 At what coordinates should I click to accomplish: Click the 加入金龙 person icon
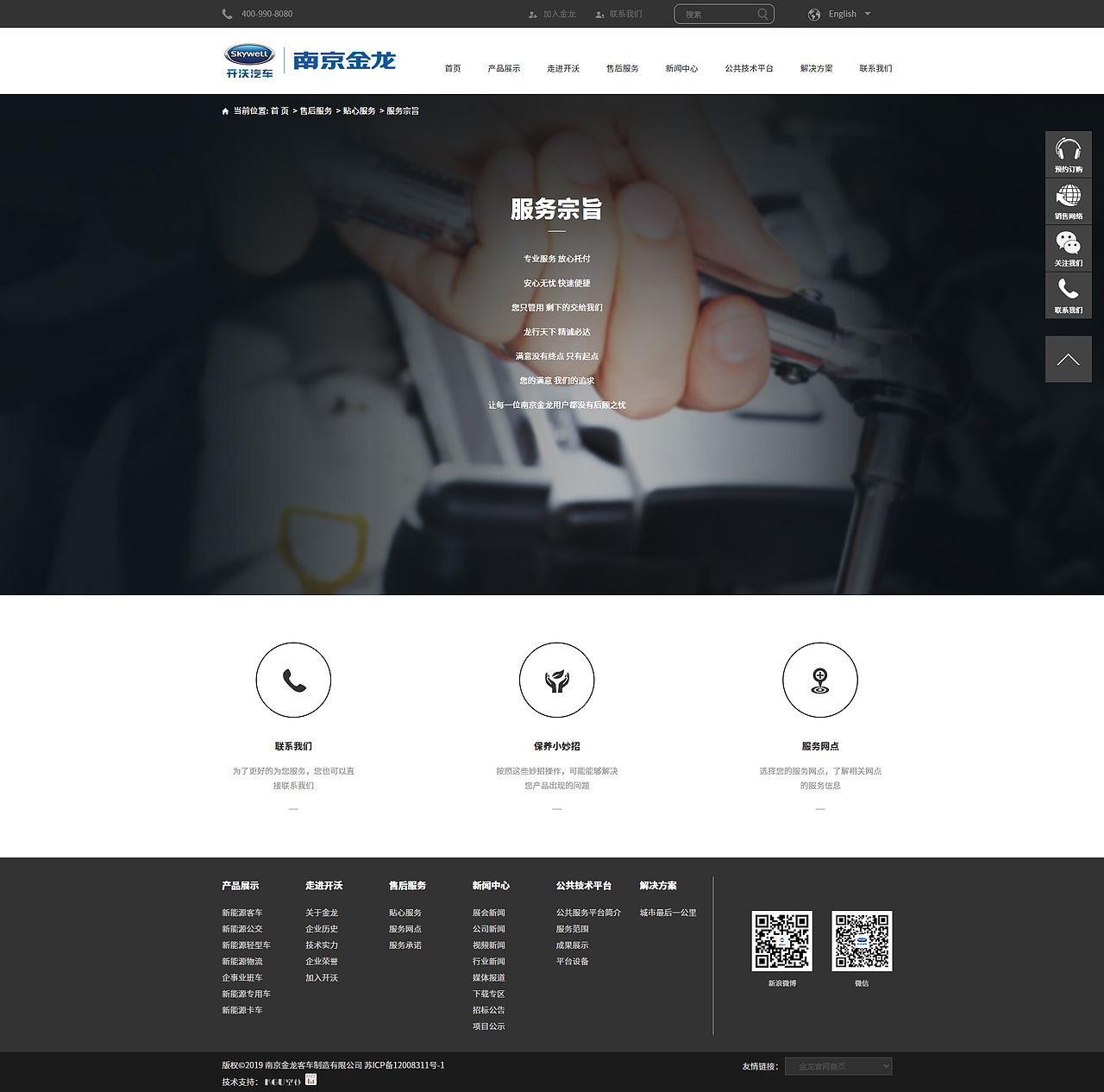pos(533,15)
